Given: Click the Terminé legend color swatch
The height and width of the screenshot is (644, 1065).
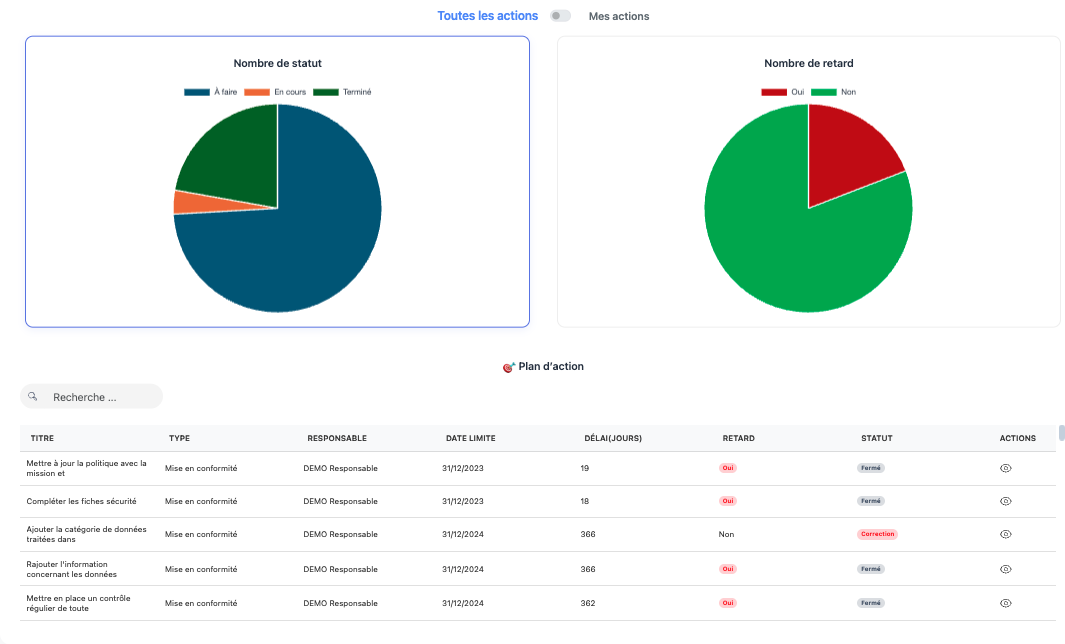Looking at the screenshot, I should tap(325, 92).
